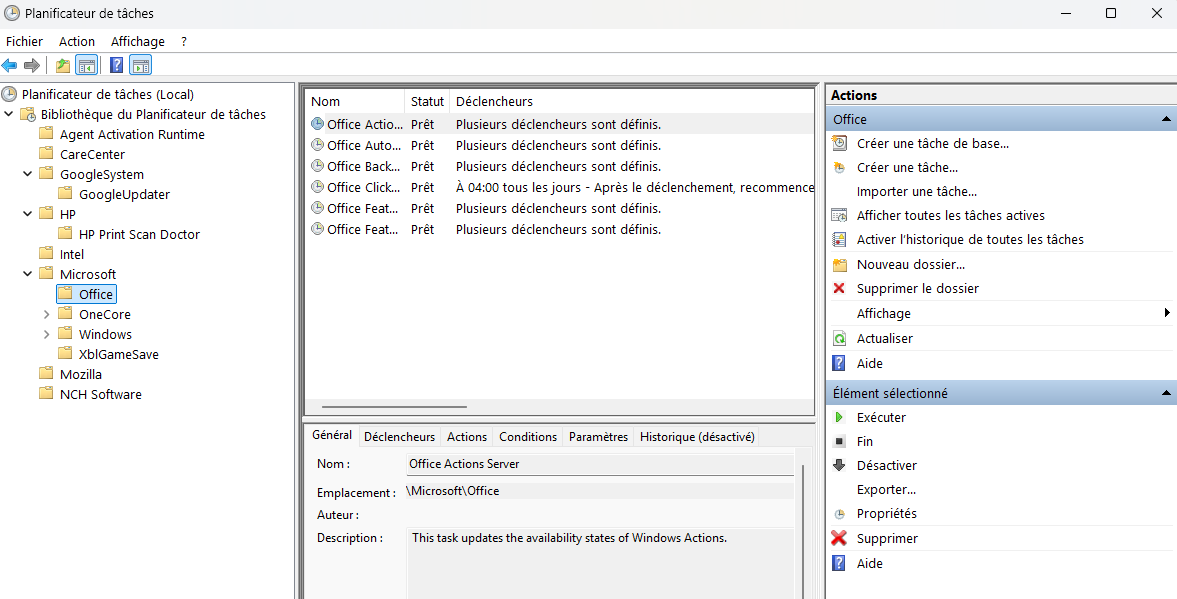Select HP Print Scan Doctor folder
The width and height of the screenshot is (1177, 599).
point(140,234)
